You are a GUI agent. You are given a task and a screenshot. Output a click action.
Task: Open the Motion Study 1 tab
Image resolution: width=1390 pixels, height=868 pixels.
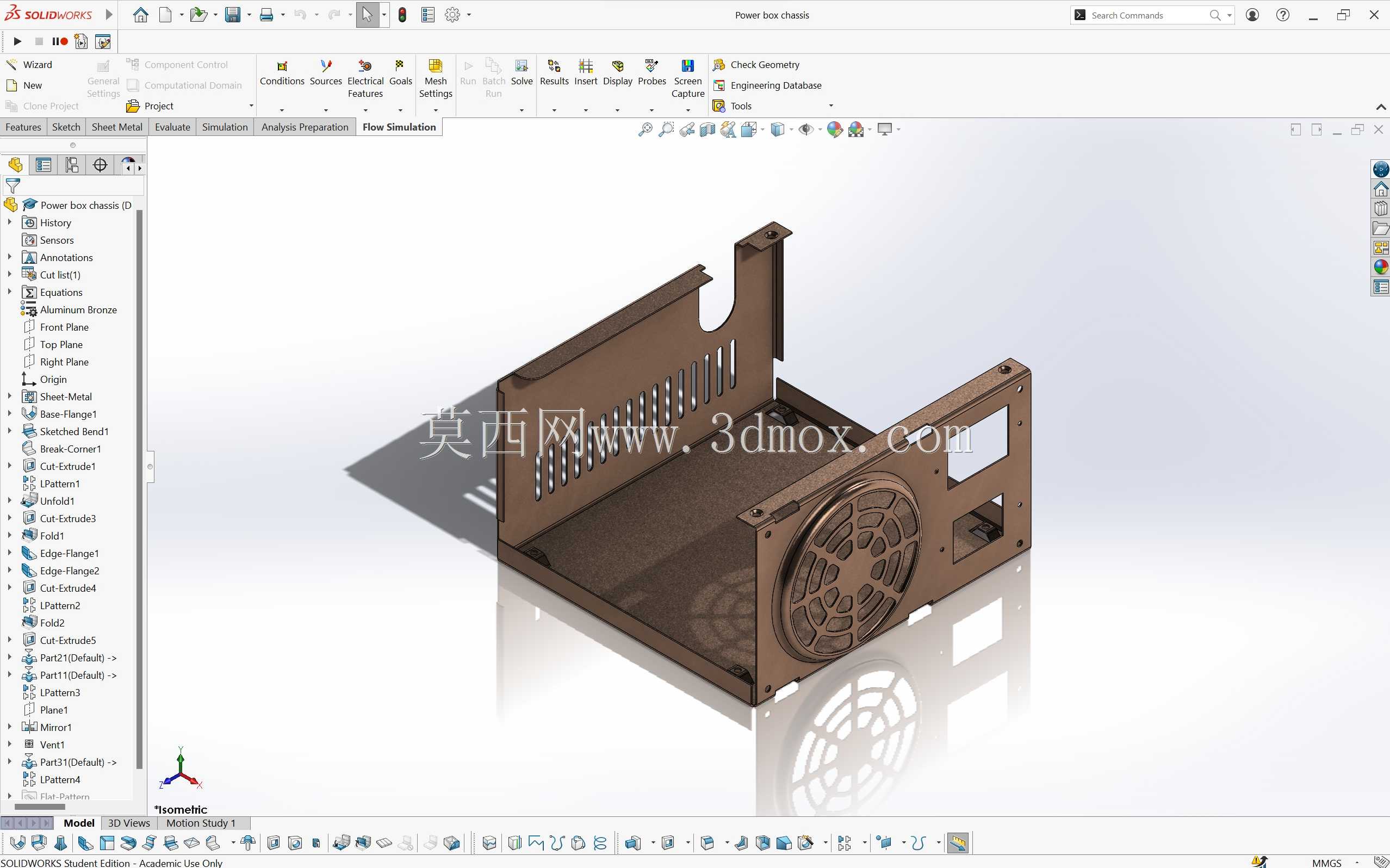[x=201, y=823]
